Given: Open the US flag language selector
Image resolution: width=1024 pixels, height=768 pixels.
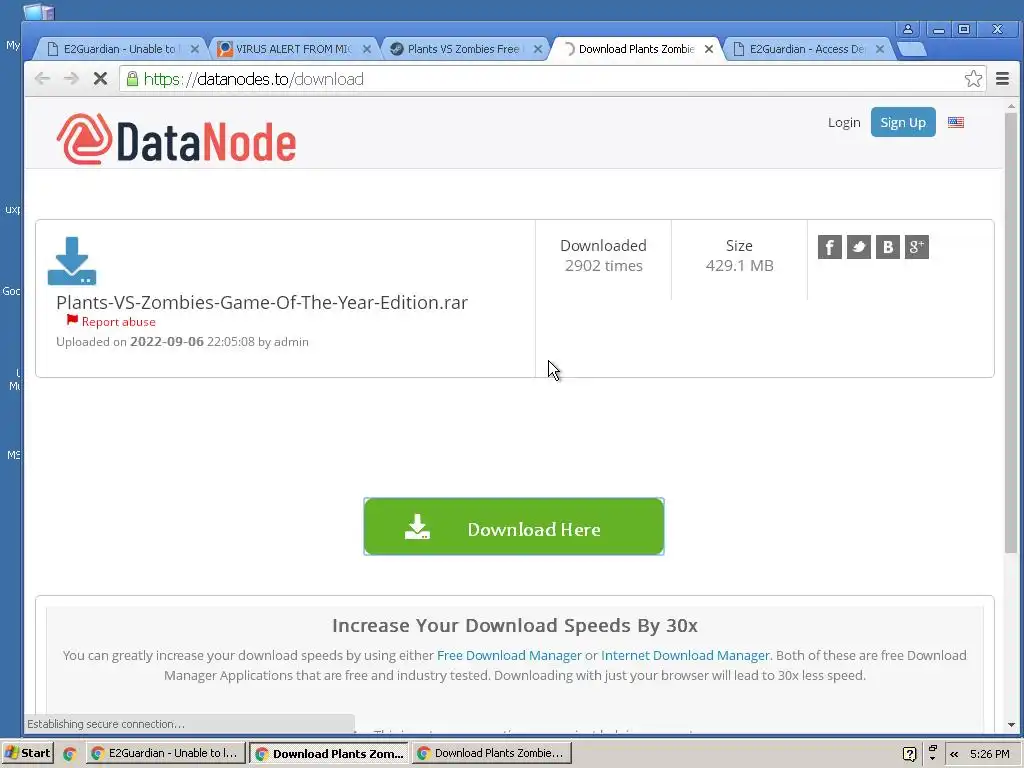Looking at the screenshot, I should [x=956, y=122].
